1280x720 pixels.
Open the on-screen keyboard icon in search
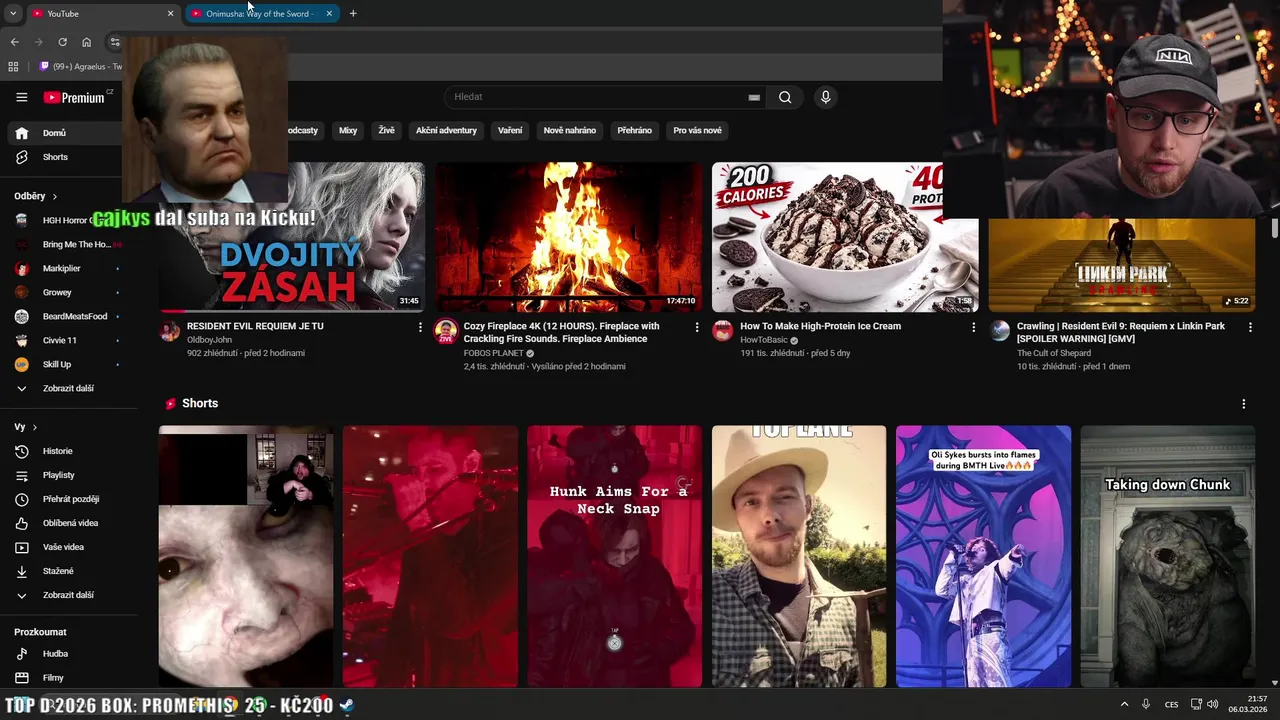(754, 97)
